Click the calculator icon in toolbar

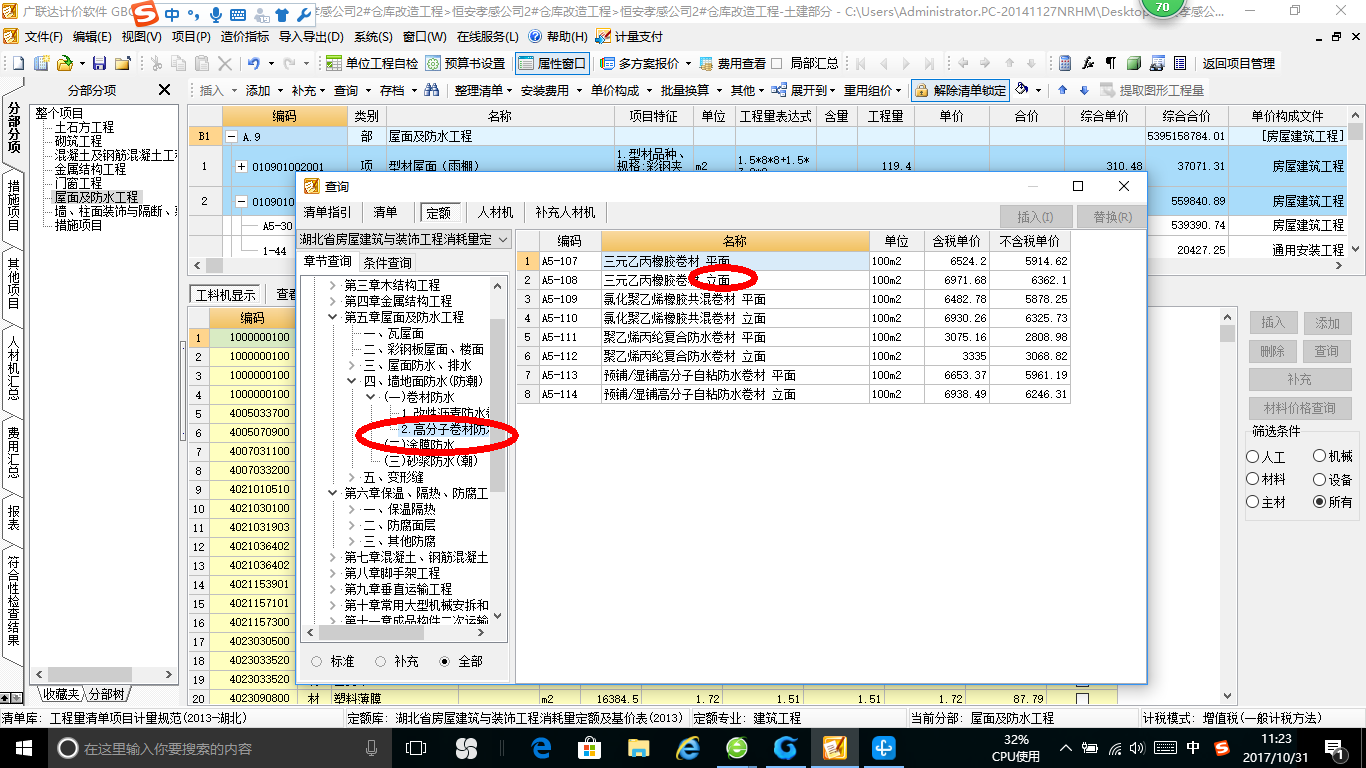(x=1065, y=63)
